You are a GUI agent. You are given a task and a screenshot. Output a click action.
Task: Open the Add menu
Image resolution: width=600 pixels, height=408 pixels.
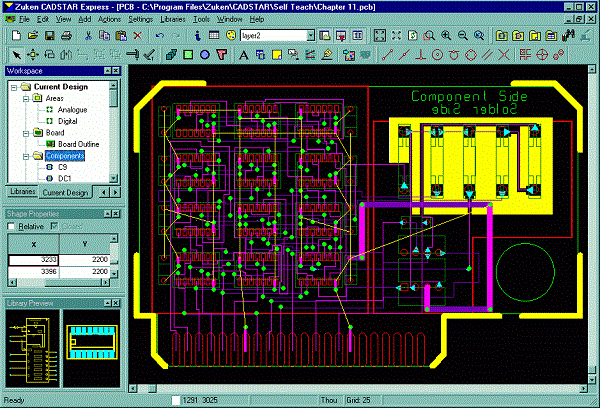[x=84, y=19]
